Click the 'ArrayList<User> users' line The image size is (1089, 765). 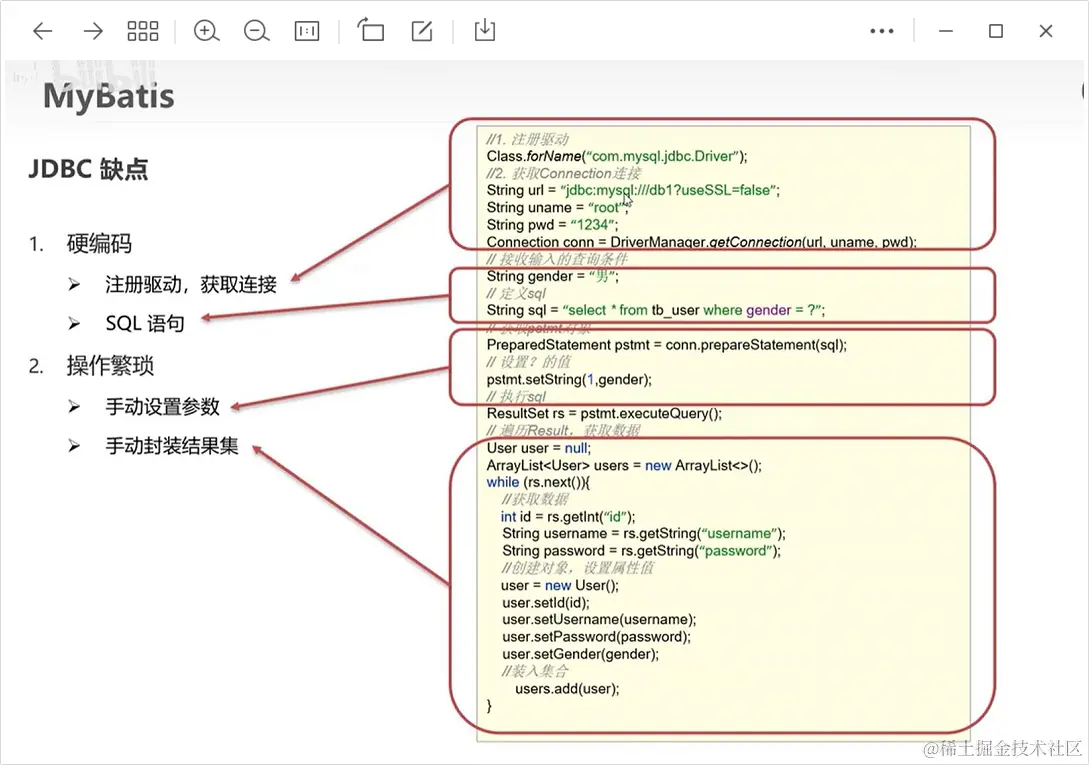[x=624, y=466]
